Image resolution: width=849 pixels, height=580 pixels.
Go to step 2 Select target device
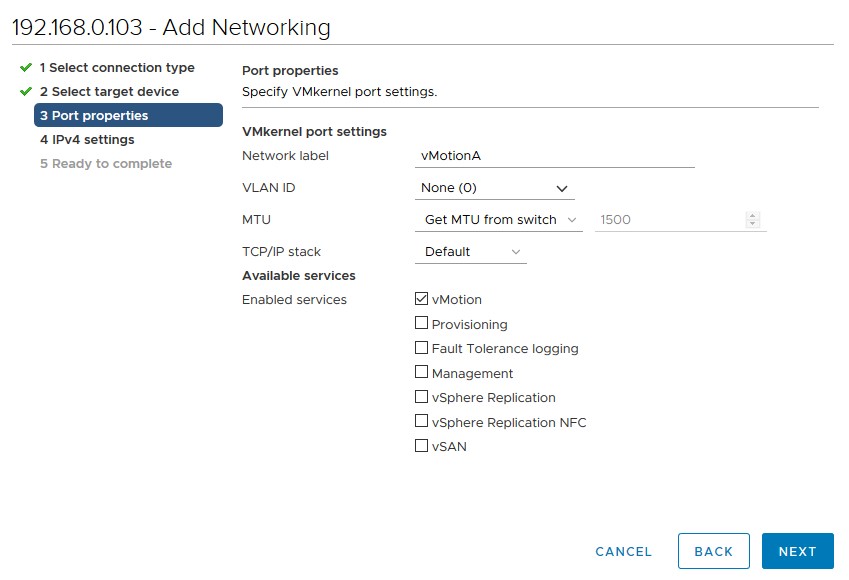109,92
